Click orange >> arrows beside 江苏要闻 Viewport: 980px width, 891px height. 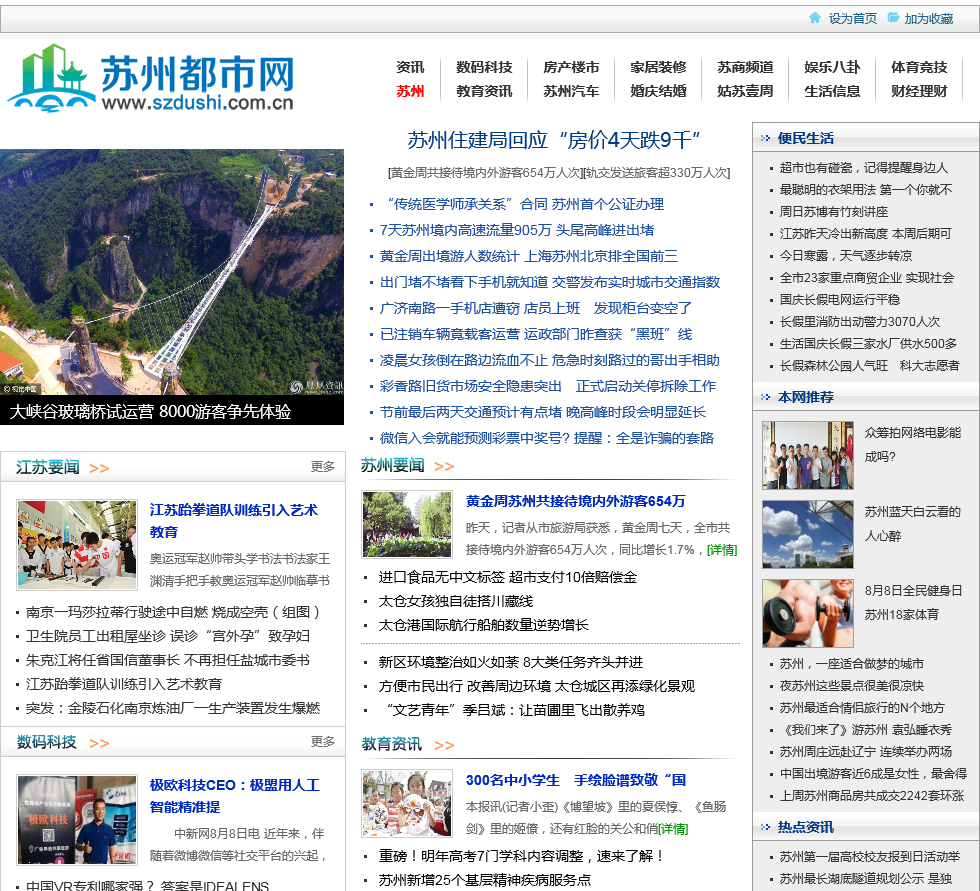[99, 469]
